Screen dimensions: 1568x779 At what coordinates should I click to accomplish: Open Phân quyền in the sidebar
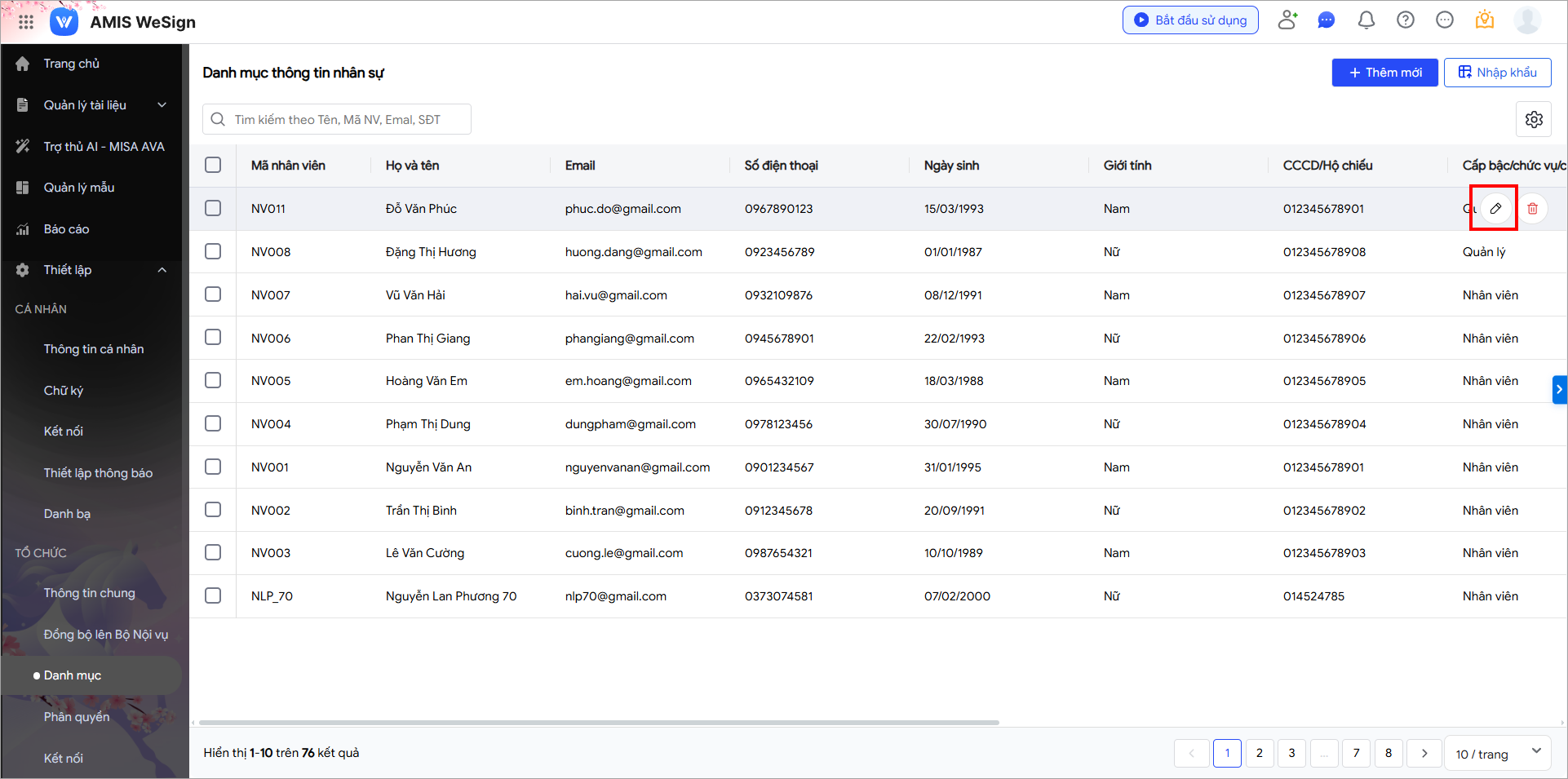coord(77,717)
